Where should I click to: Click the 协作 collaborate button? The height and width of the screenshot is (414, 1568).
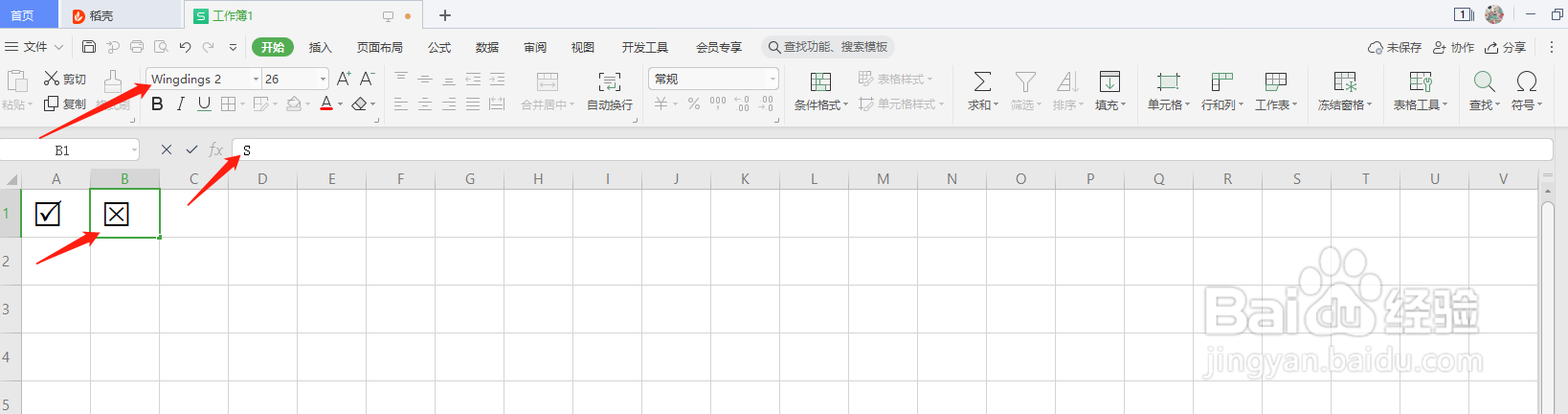pos(1453,47)
